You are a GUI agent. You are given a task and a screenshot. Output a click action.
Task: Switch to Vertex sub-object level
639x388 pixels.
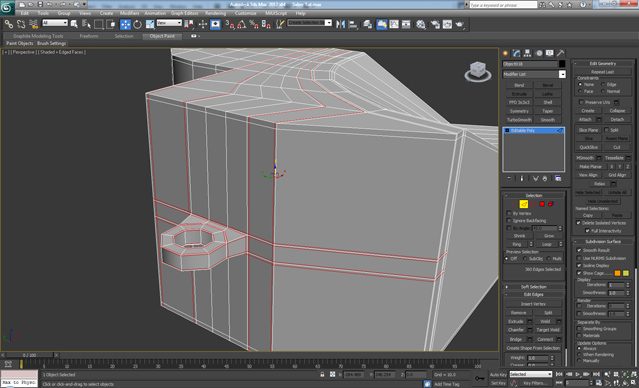pos(515,204)
